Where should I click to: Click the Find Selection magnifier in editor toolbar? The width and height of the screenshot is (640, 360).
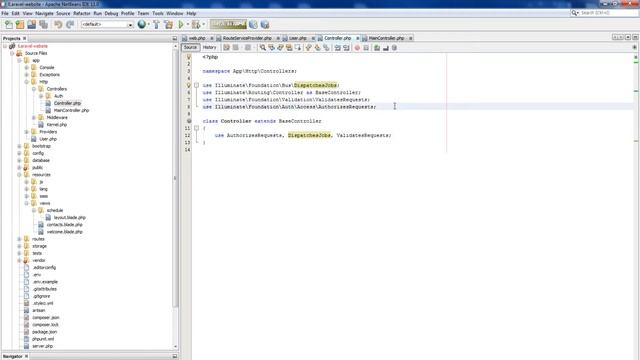pyautogui.click(x=262, y=48)
